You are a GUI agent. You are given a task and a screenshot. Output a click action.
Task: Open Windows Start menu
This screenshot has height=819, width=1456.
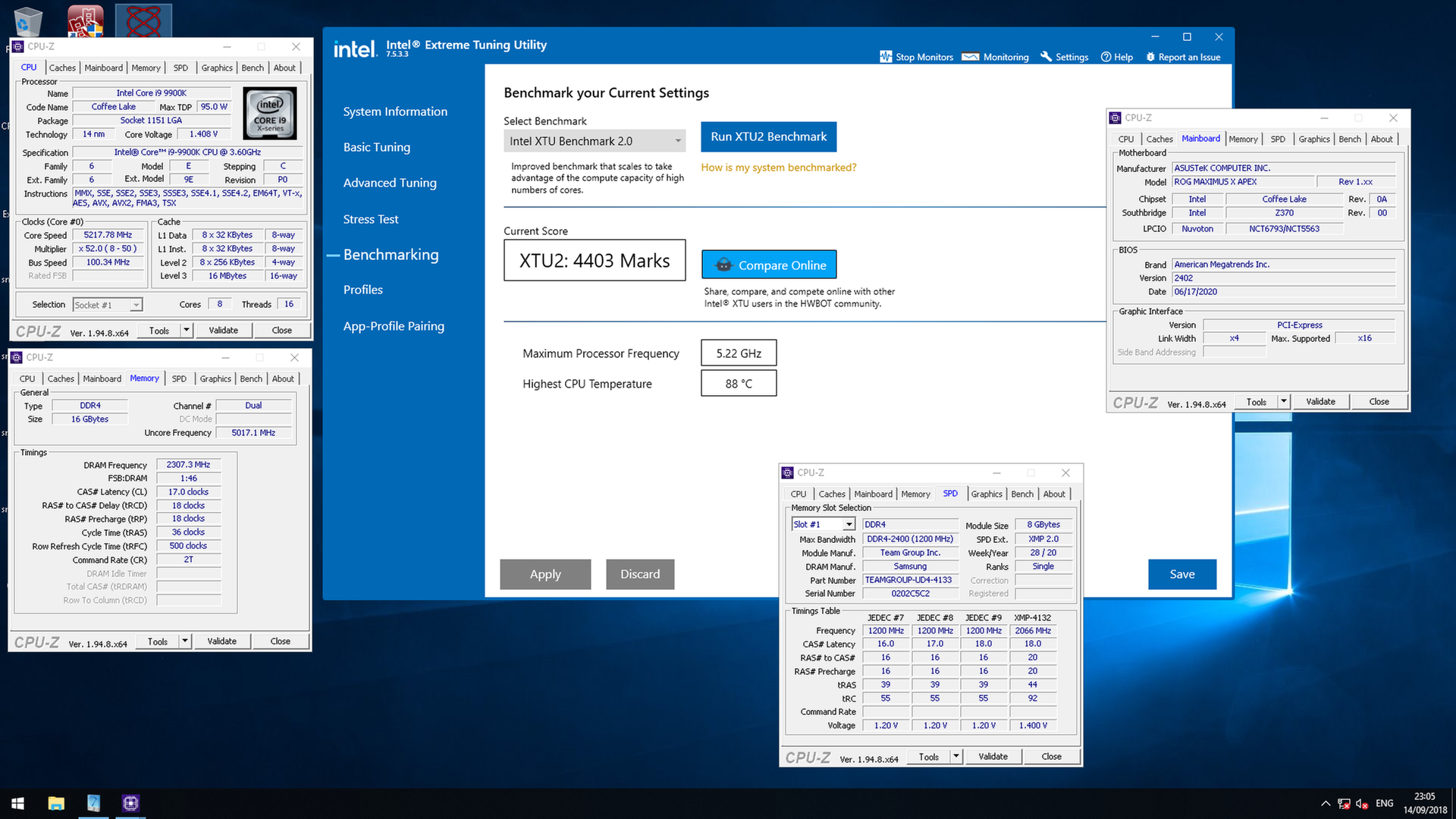coord(18,803)
